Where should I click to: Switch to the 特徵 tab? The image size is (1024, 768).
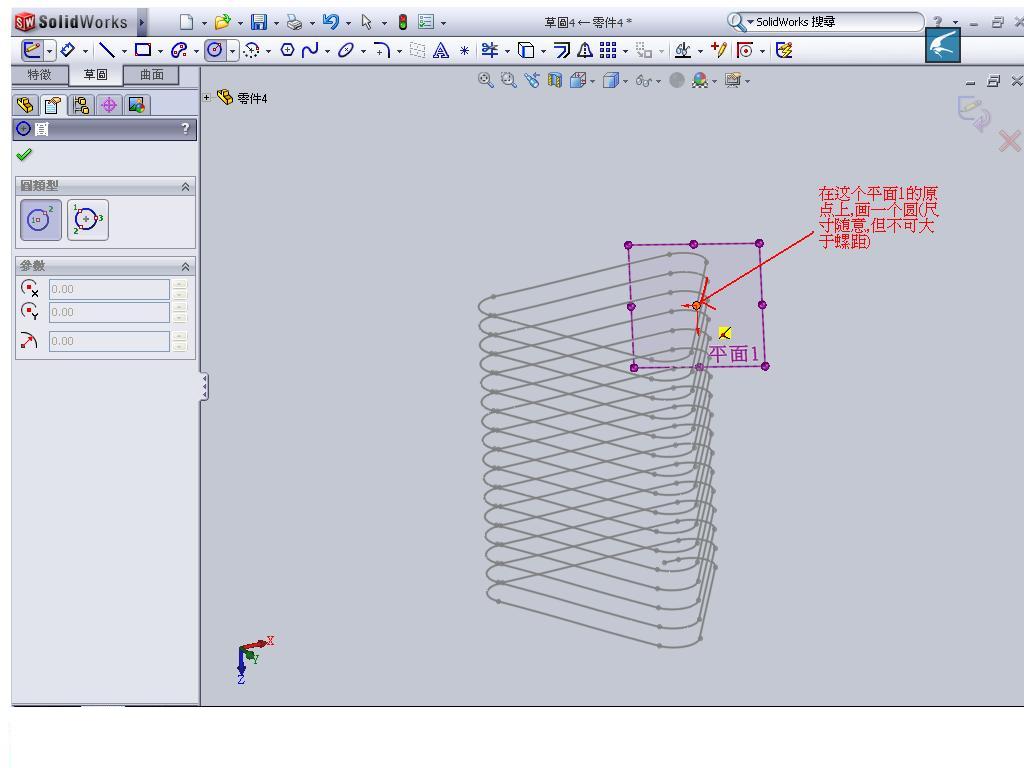[x=39, y=75]
